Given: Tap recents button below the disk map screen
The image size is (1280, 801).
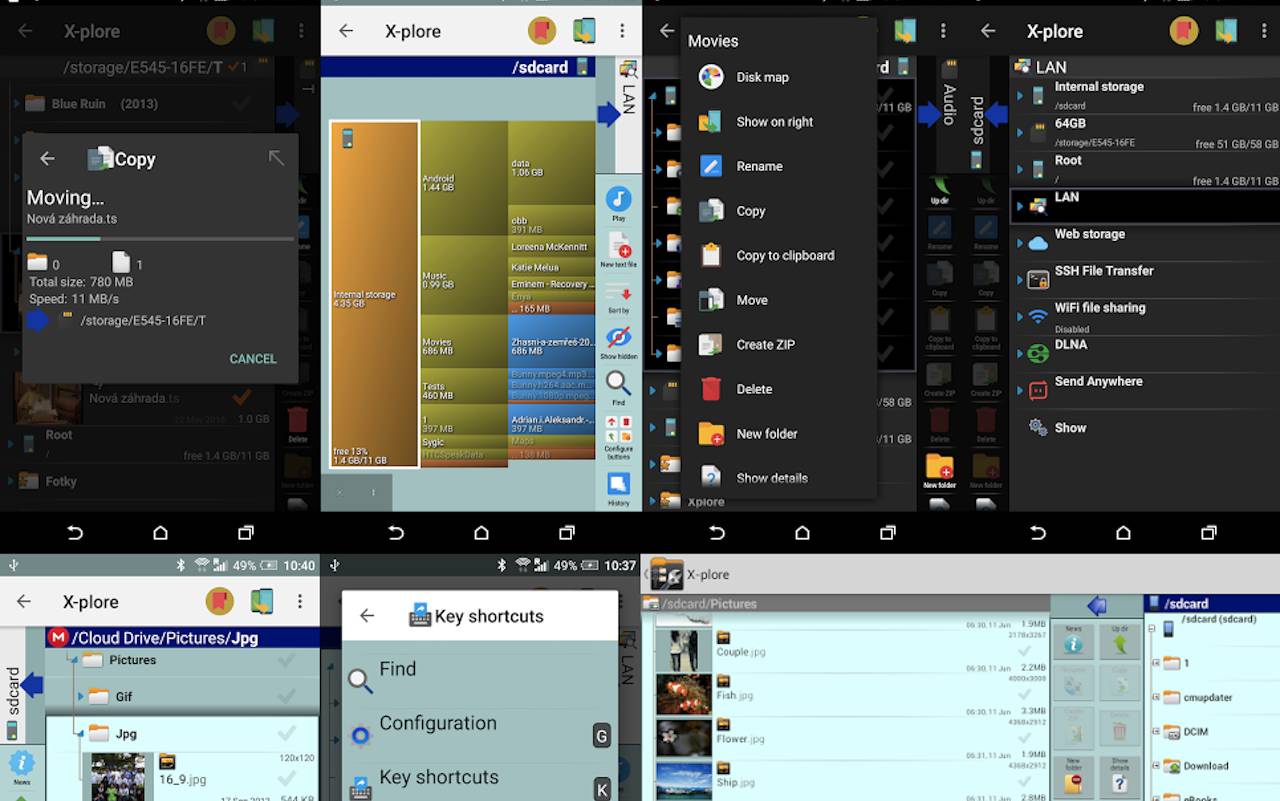Looking at the screenshot, I should 567,533.
